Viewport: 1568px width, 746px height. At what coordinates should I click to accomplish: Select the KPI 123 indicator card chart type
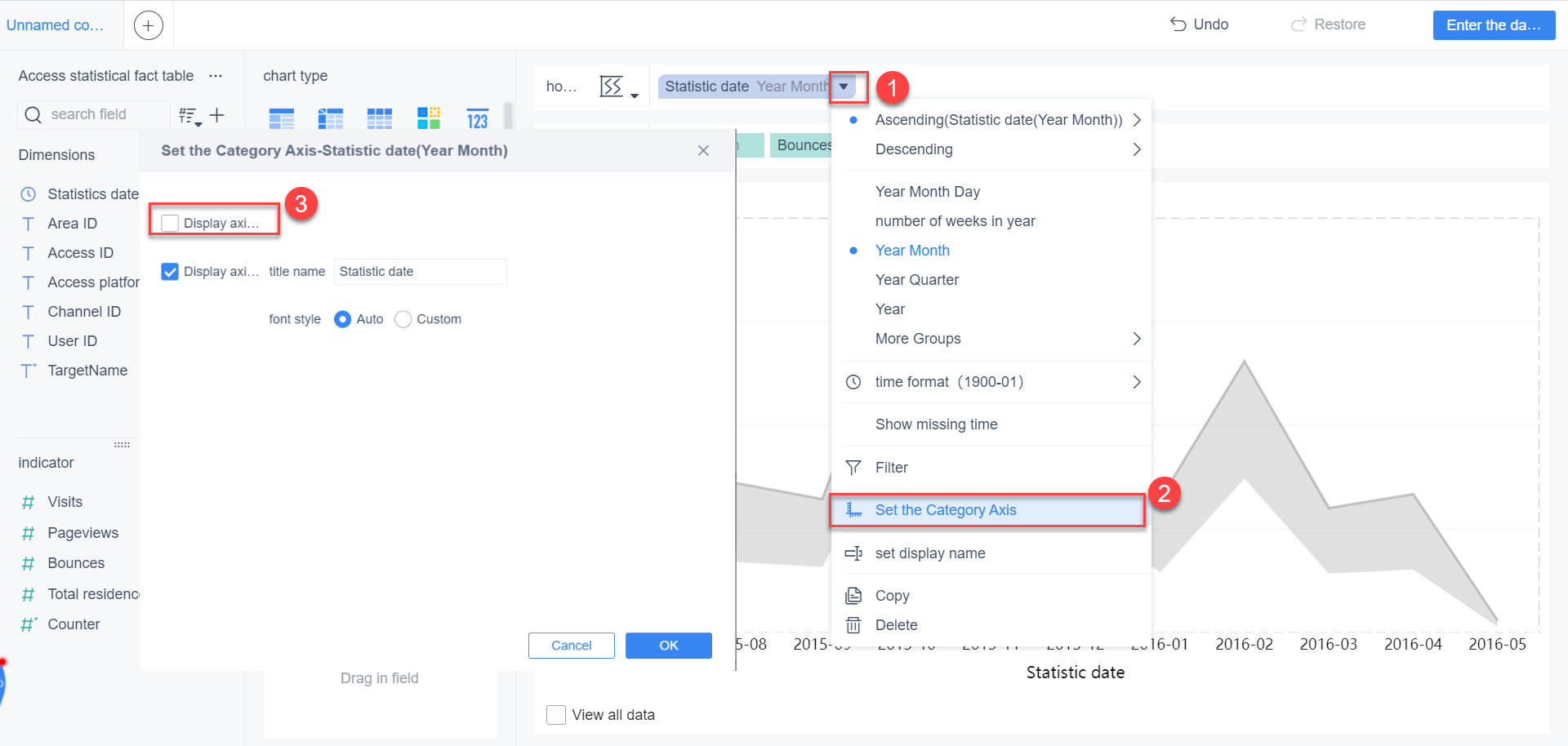(477, 119)
